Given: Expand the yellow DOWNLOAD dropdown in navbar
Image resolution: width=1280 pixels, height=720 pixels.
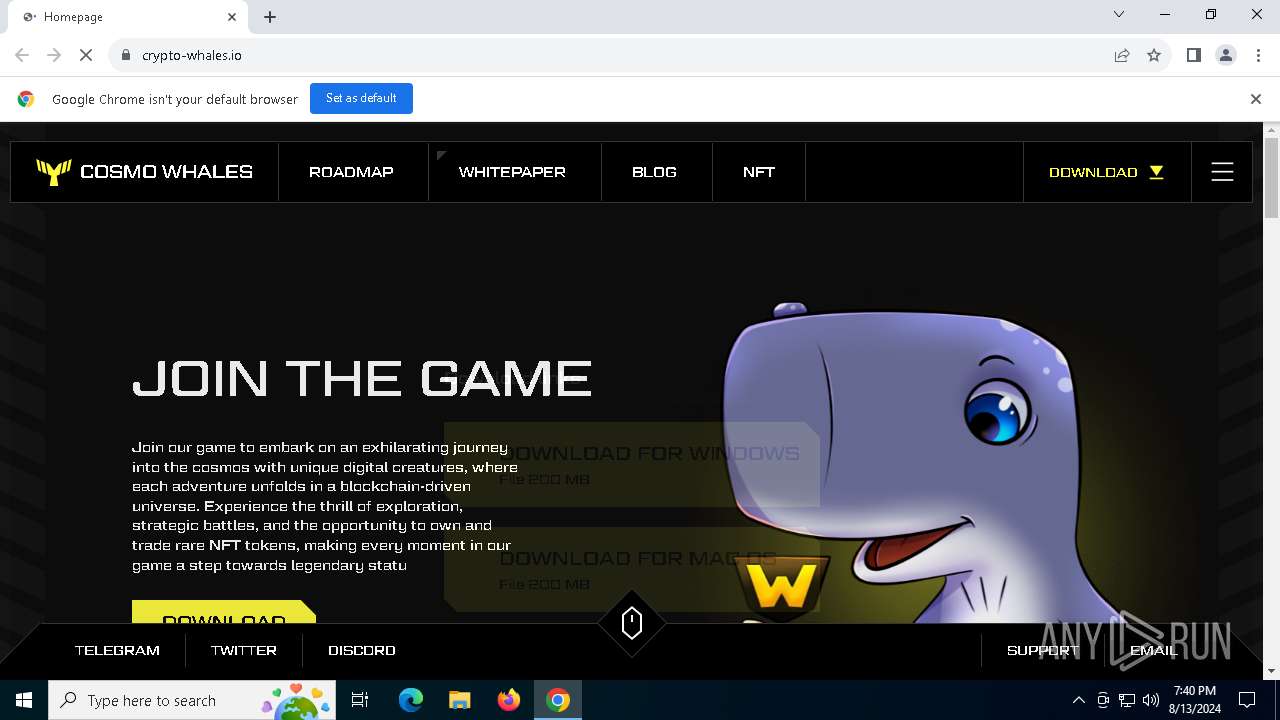Looking at the screenshot, I should pos(1106,172).
